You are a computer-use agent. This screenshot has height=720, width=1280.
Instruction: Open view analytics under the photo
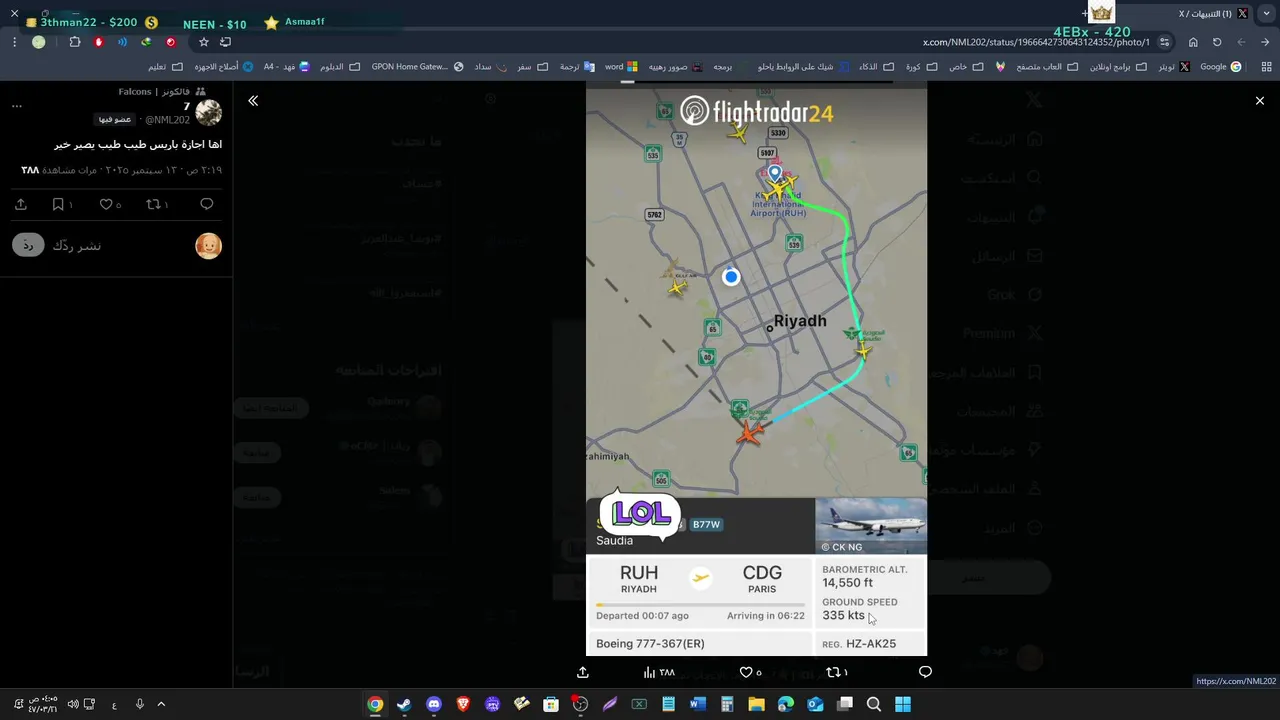pos(660,672)
